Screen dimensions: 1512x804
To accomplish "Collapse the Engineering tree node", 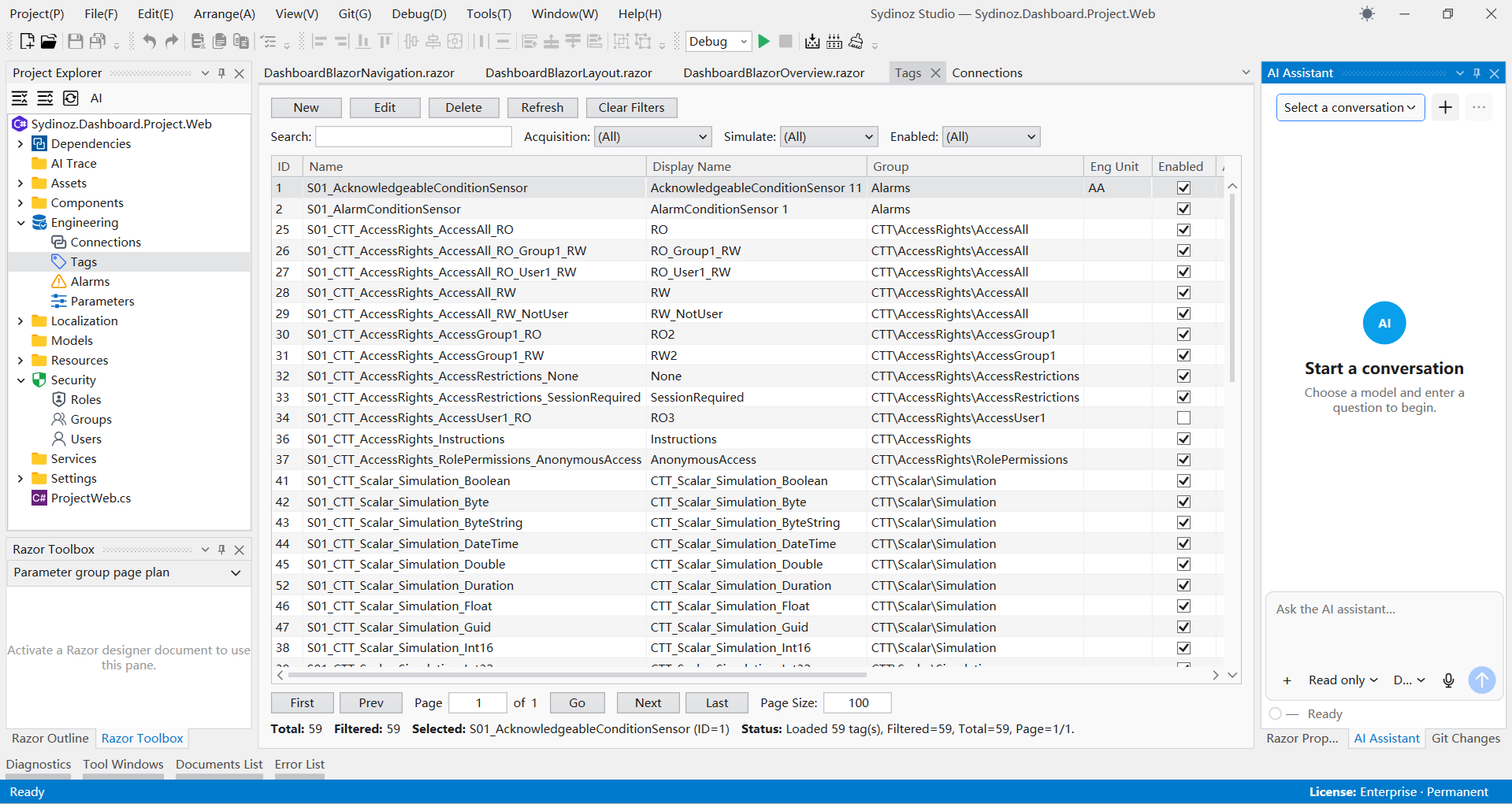I will 21,223.
